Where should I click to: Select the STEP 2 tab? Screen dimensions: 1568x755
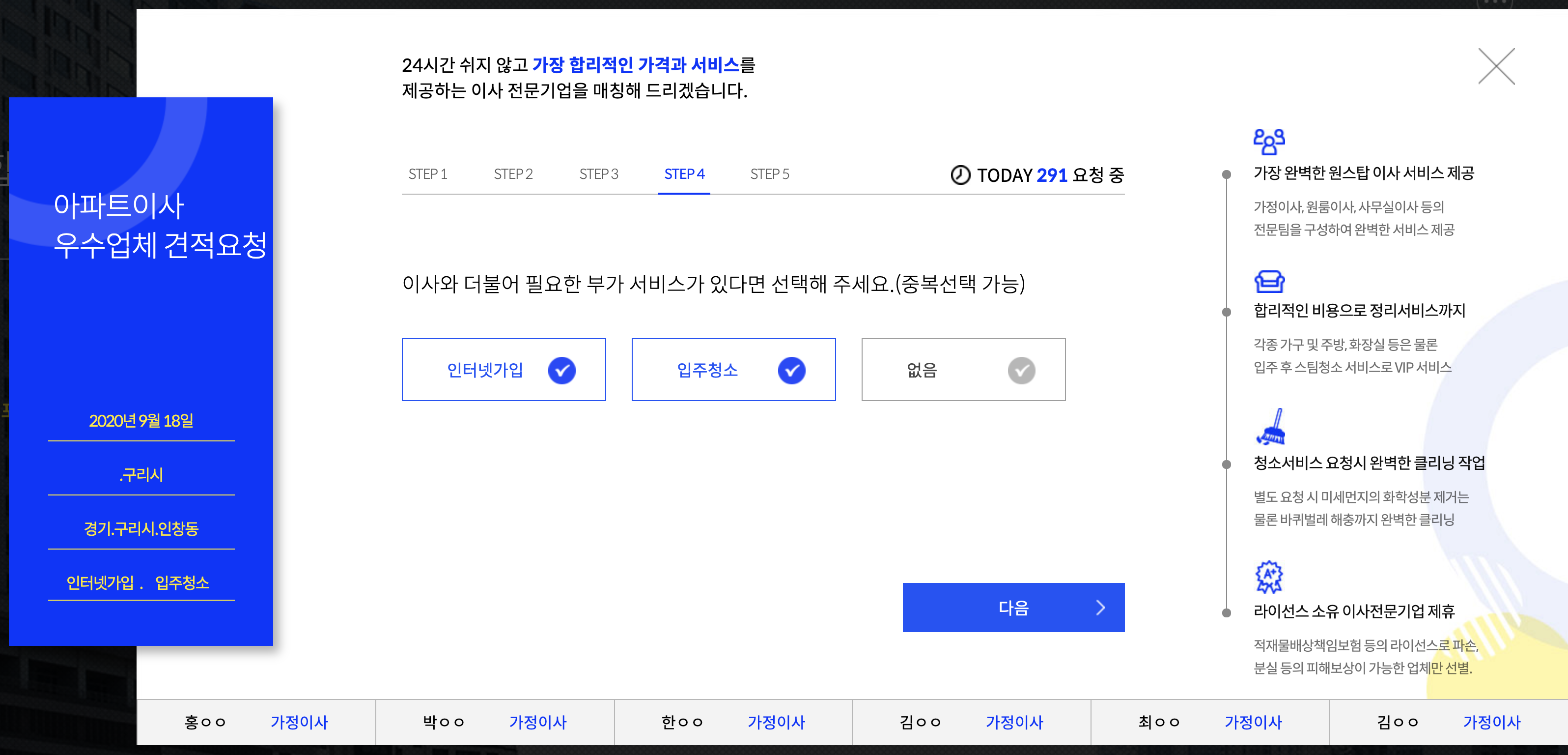pyautogui.click(x=513, y=174)
